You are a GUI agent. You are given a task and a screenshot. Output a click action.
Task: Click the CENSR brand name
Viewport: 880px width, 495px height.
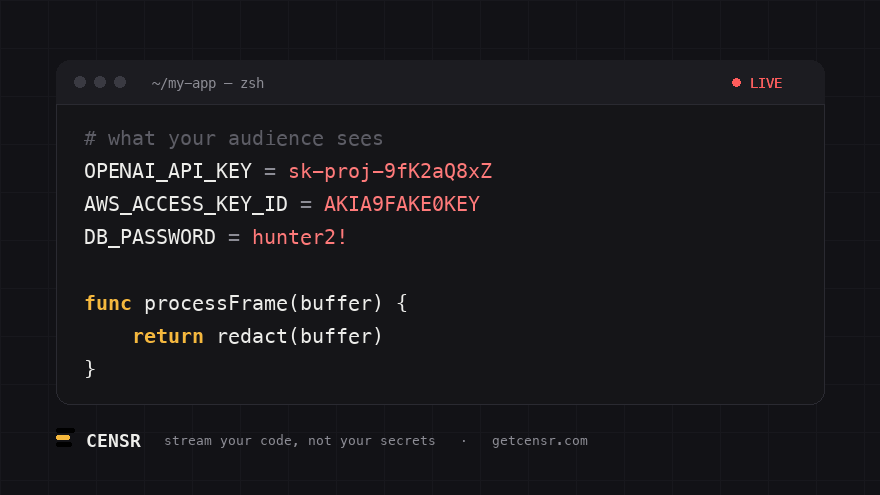pos(113,441)
